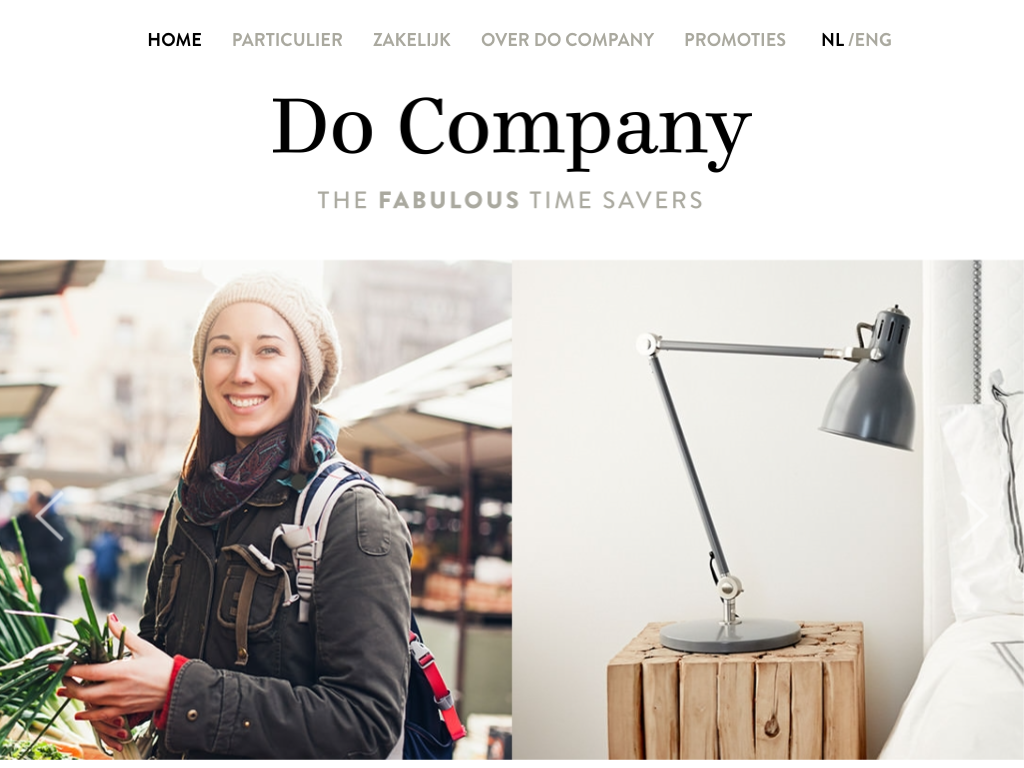The height and width of the screenshot is (768, 1024).
Task: Go to previous slide with left chevron
Action: (x=50, y=516)
